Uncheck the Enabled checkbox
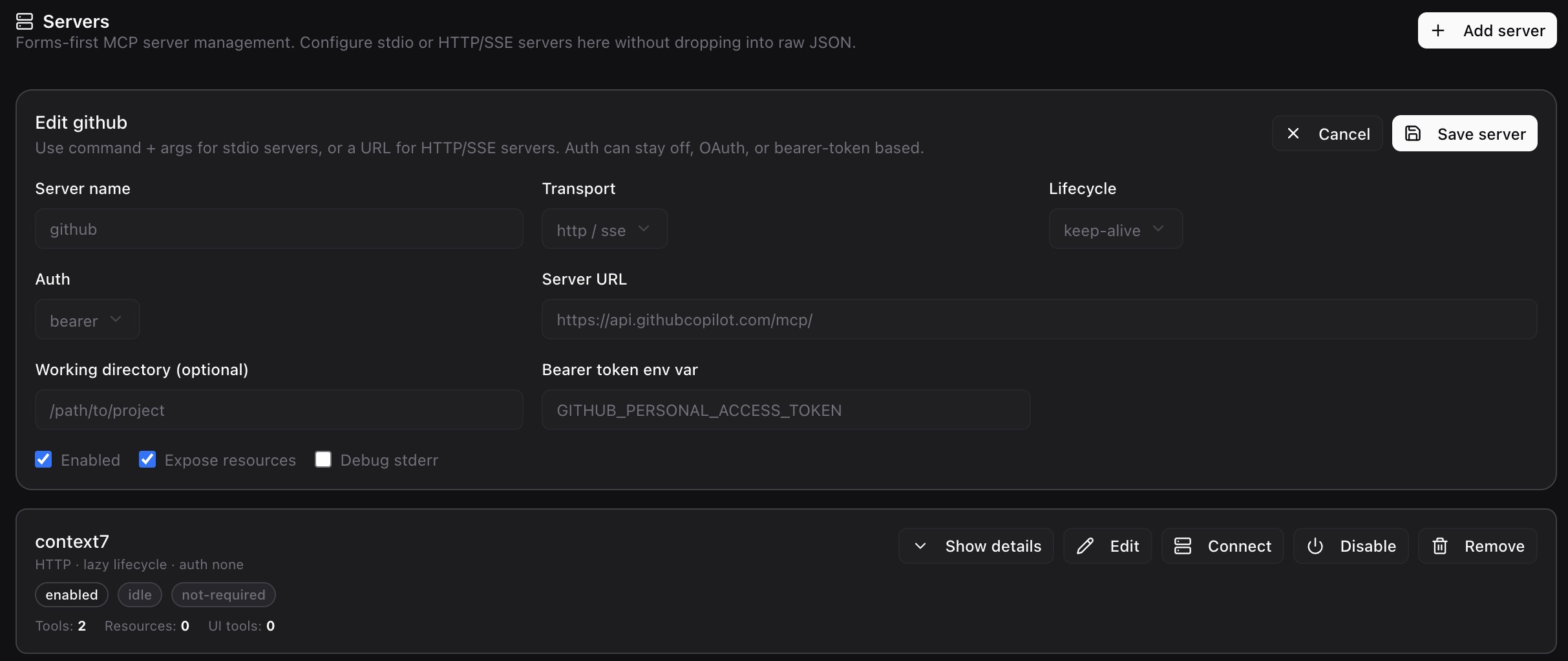 (43, 459)
